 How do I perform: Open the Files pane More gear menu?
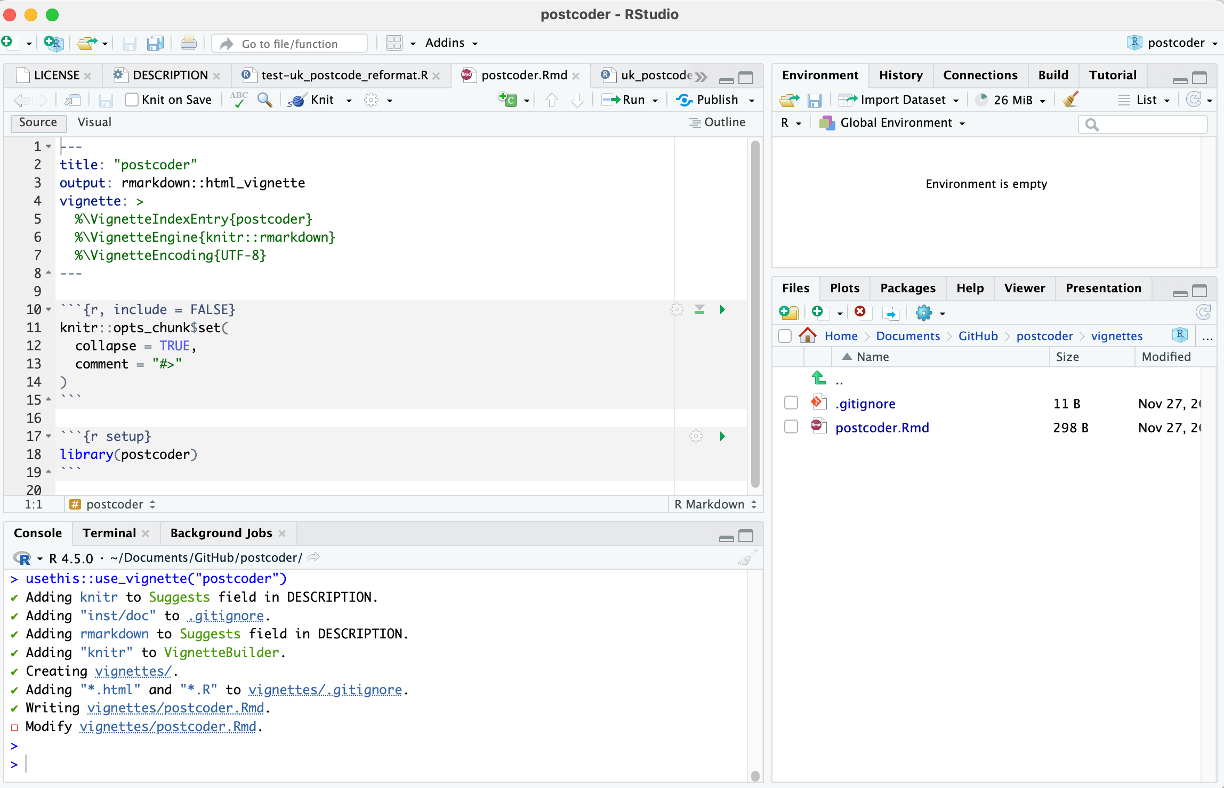[924, 312]
